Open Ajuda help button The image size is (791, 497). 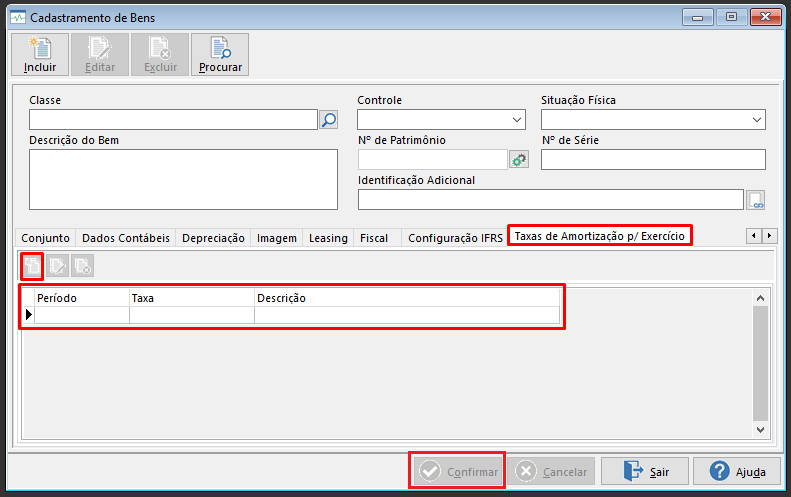(x=737, y=471)
